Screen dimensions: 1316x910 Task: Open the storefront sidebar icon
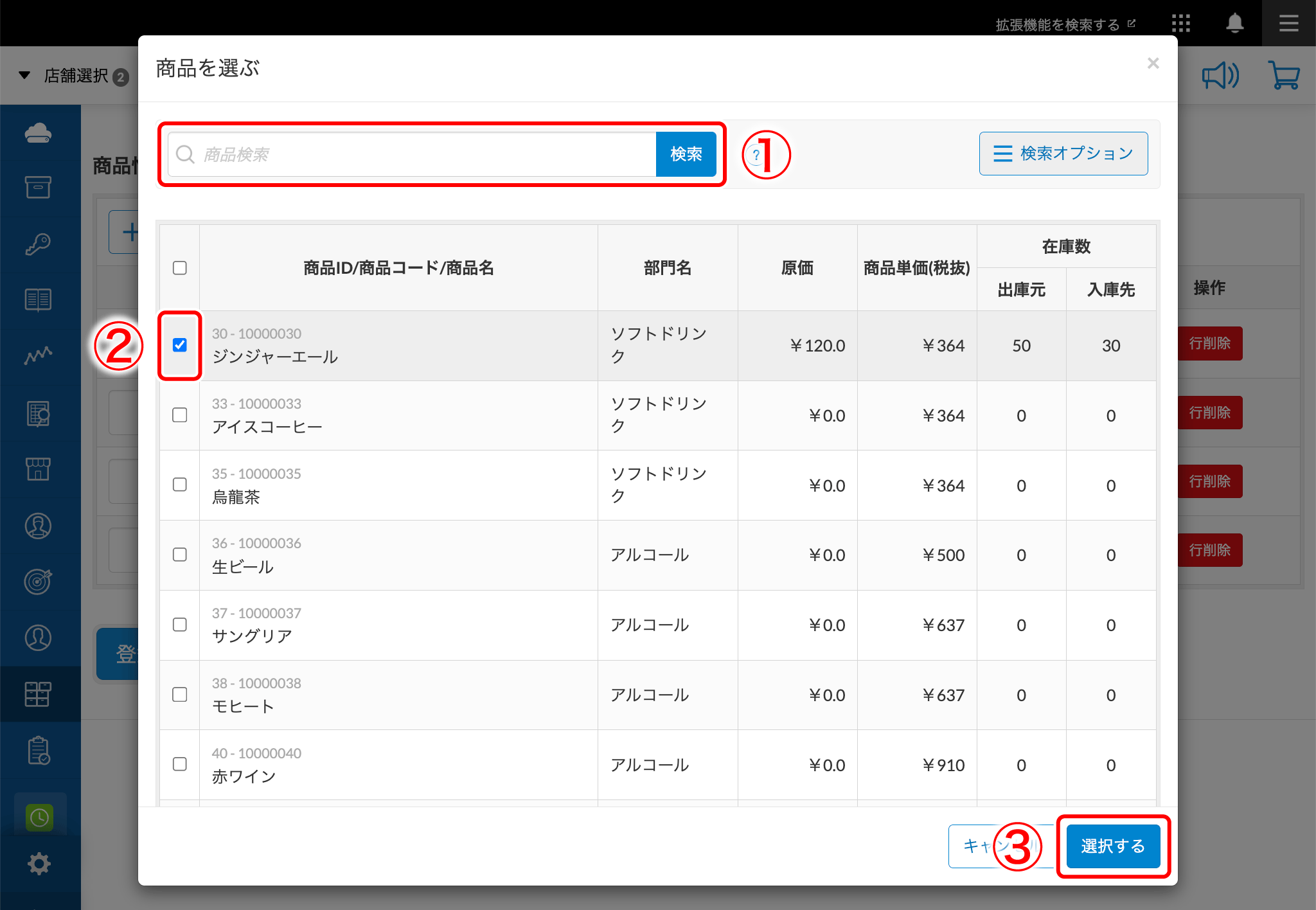coord(38,469)
